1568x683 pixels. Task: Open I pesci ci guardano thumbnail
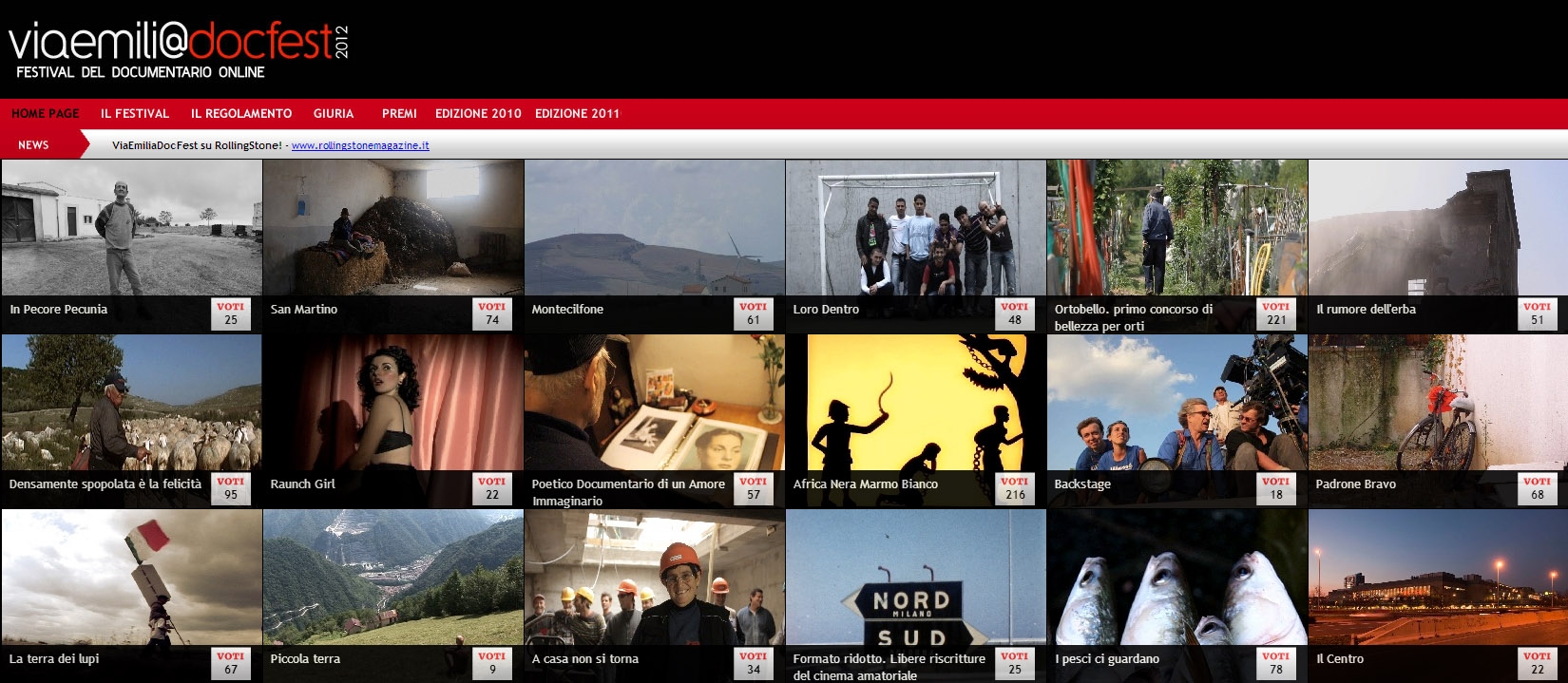pos(1176,578)
